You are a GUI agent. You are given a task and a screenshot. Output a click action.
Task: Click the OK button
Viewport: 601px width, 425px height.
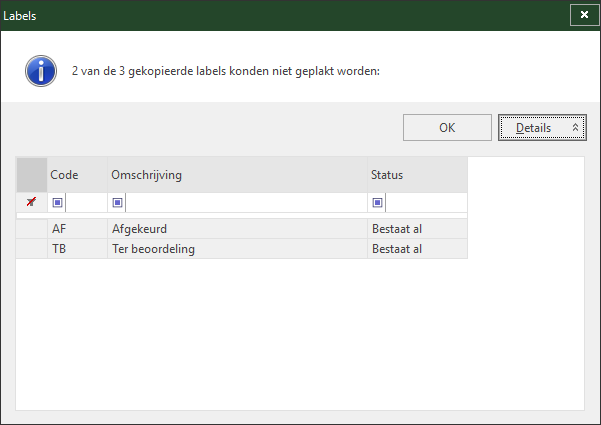[x=447, y=128]
